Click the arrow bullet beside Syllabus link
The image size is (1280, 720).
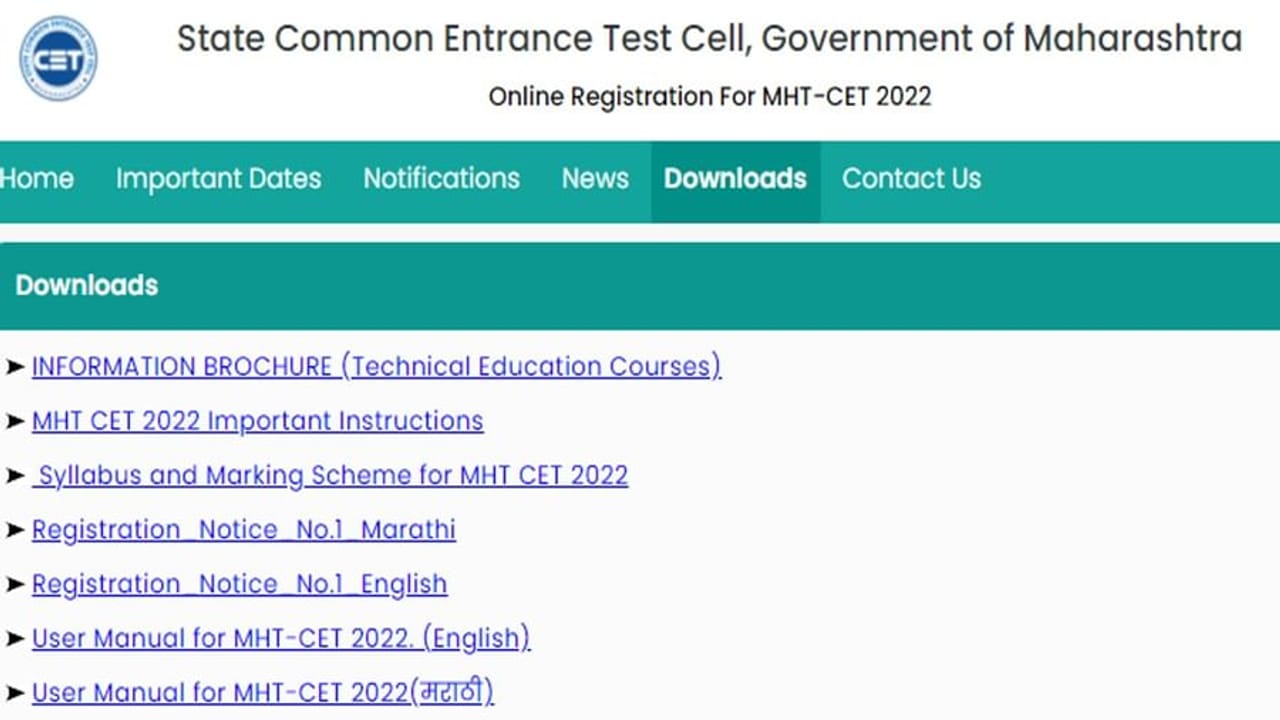(14, 475)
